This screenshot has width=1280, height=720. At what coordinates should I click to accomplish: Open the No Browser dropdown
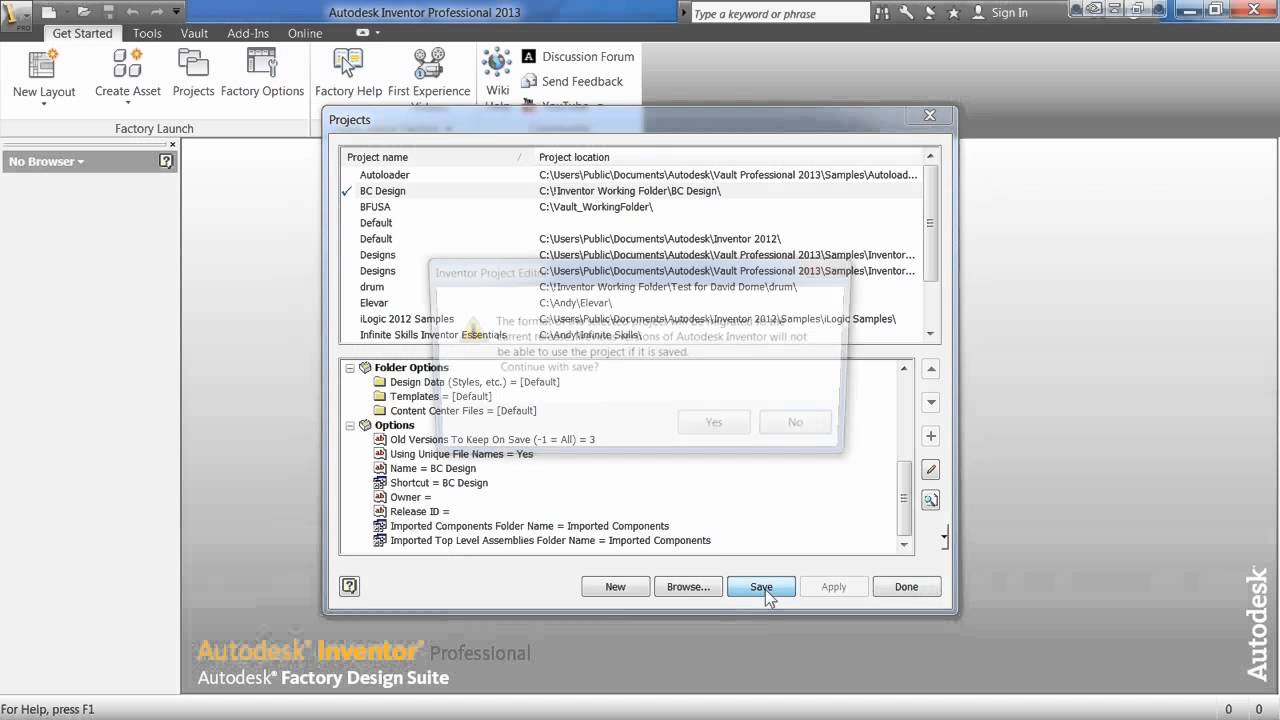click(46, 161)
